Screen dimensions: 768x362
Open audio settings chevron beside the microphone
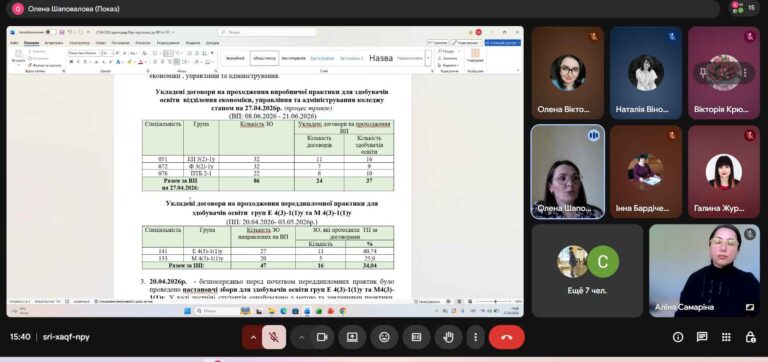[x=253, y=337]
